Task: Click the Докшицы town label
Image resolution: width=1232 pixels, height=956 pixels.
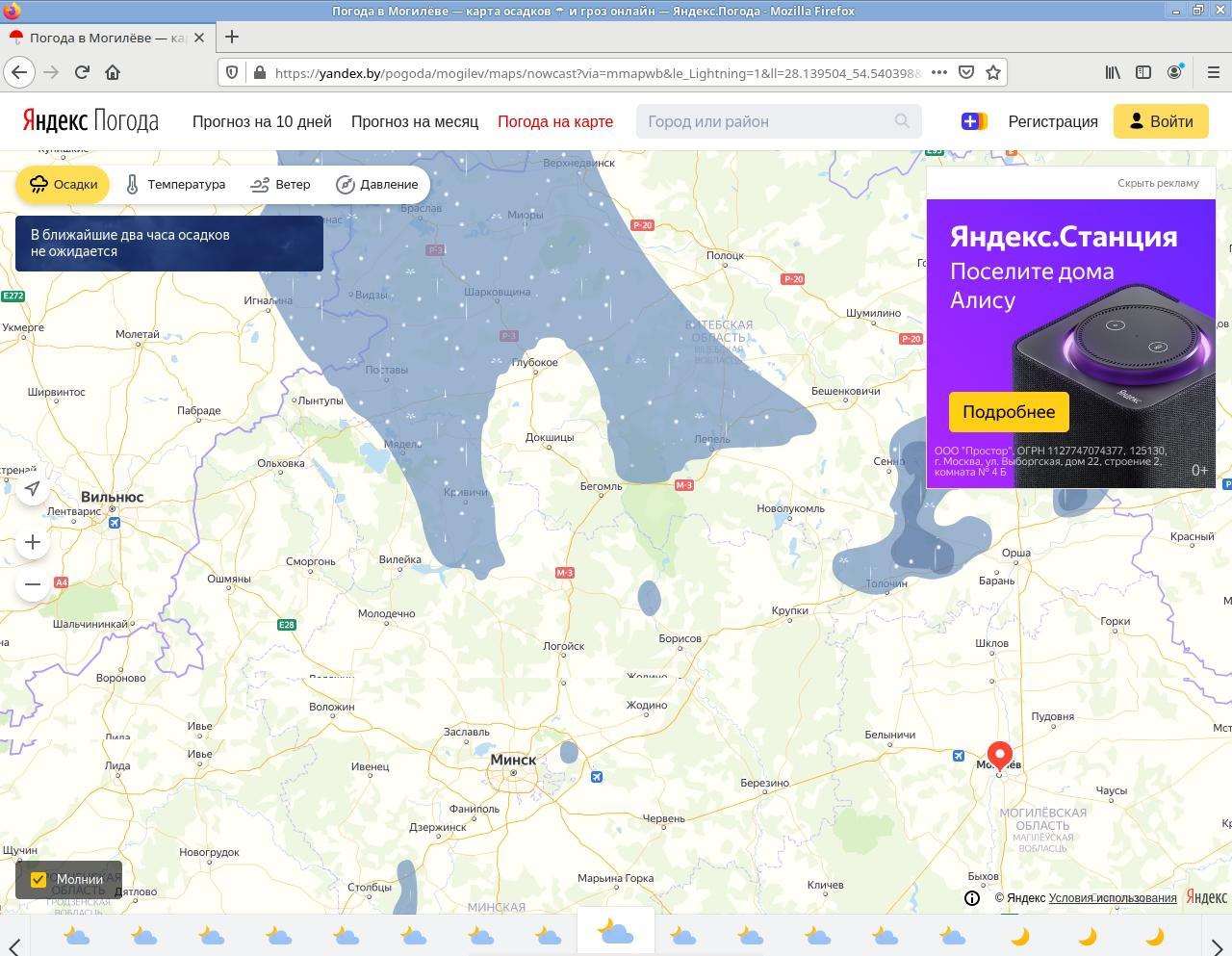Action: [x=550, y=437]
